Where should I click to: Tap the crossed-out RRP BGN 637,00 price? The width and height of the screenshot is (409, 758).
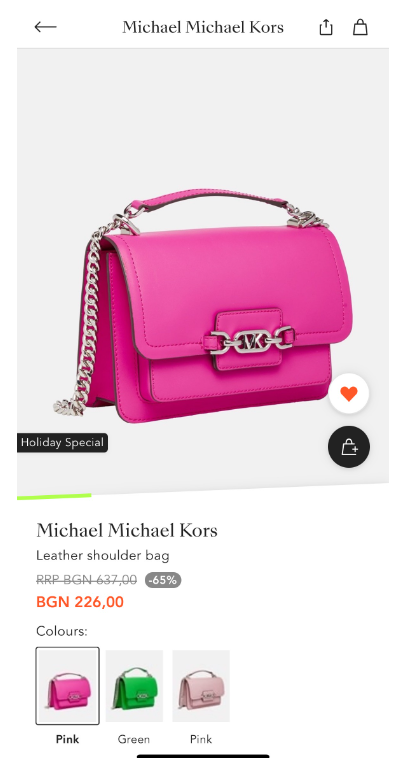tap(87, 580)
